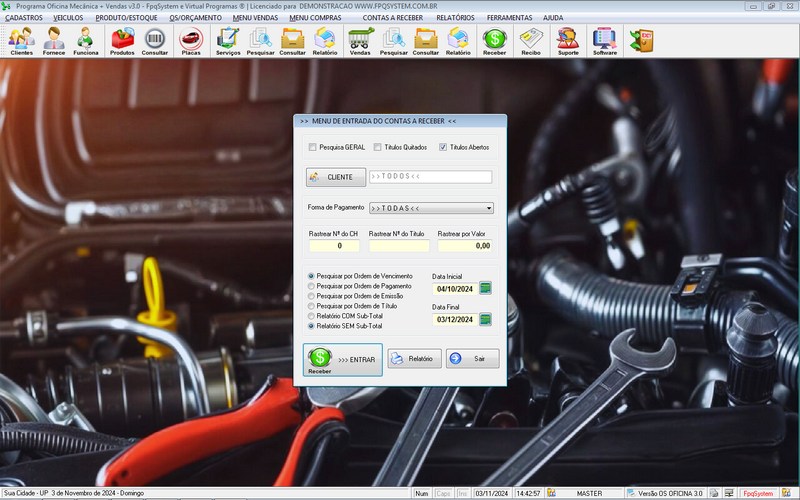Check the Títulos Quitados checkbox
Viewport: 800px width, 500px height.
[x=378, y=147]
